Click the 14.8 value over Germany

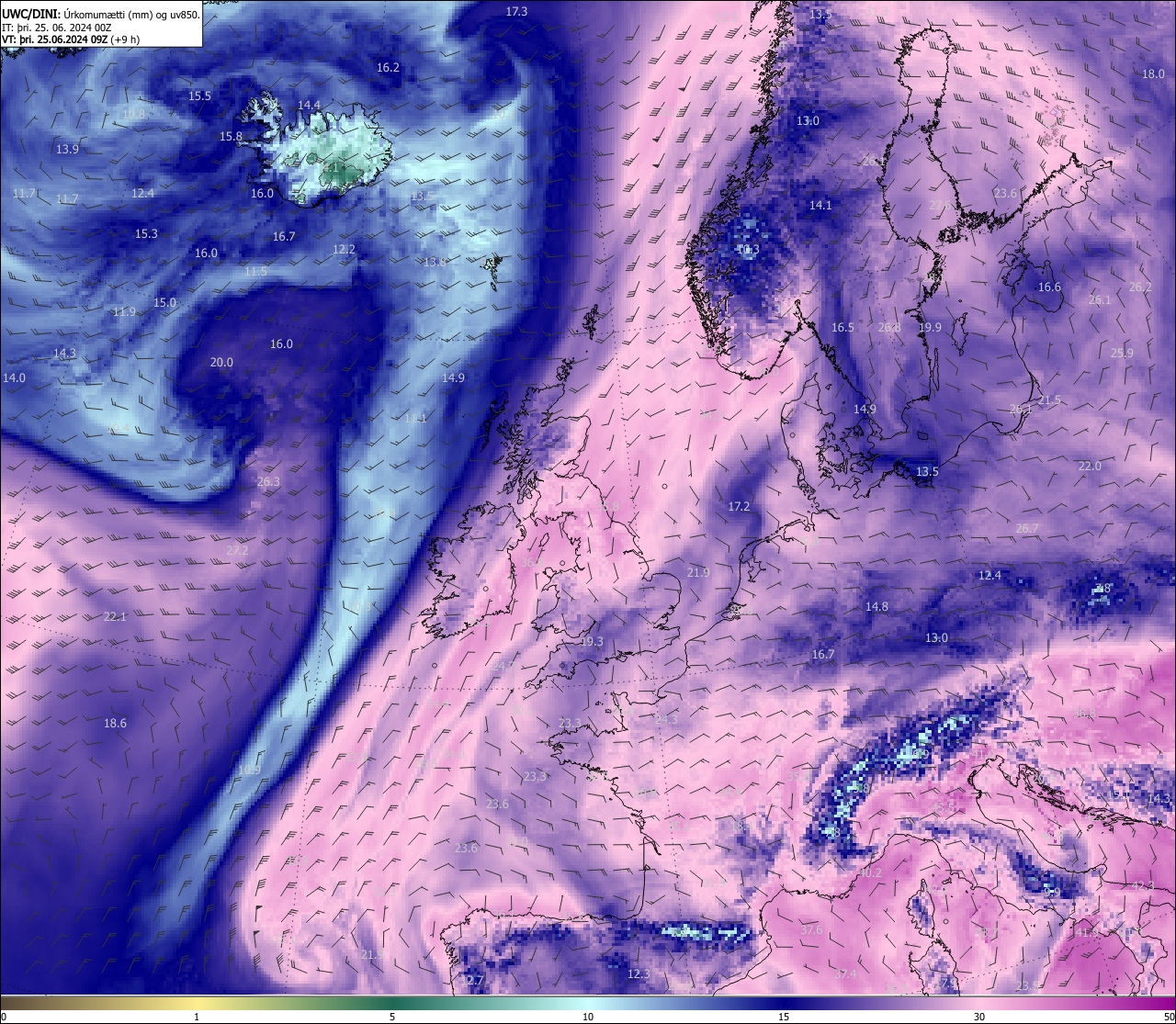pyautogui.click(x=876, y=606)
